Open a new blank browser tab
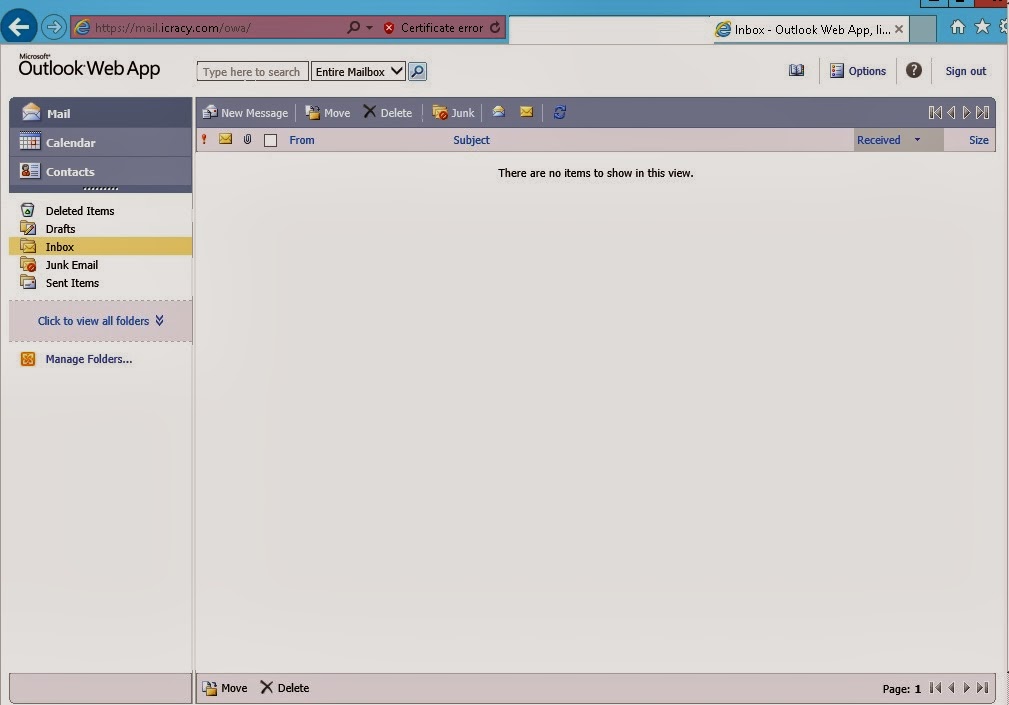The width and height of the screenshot is (1009, 705). click(923, 30)
